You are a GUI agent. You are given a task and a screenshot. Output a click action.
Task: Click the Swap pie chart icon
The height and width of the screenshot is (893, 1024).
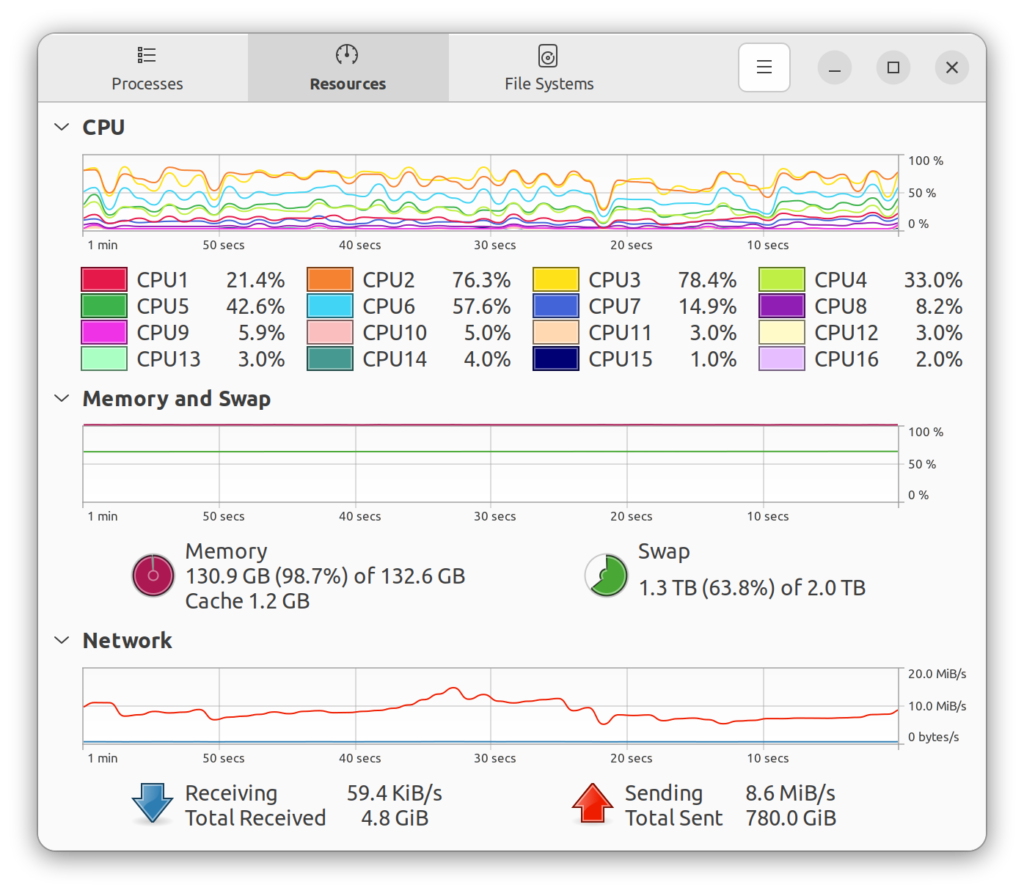606,575
